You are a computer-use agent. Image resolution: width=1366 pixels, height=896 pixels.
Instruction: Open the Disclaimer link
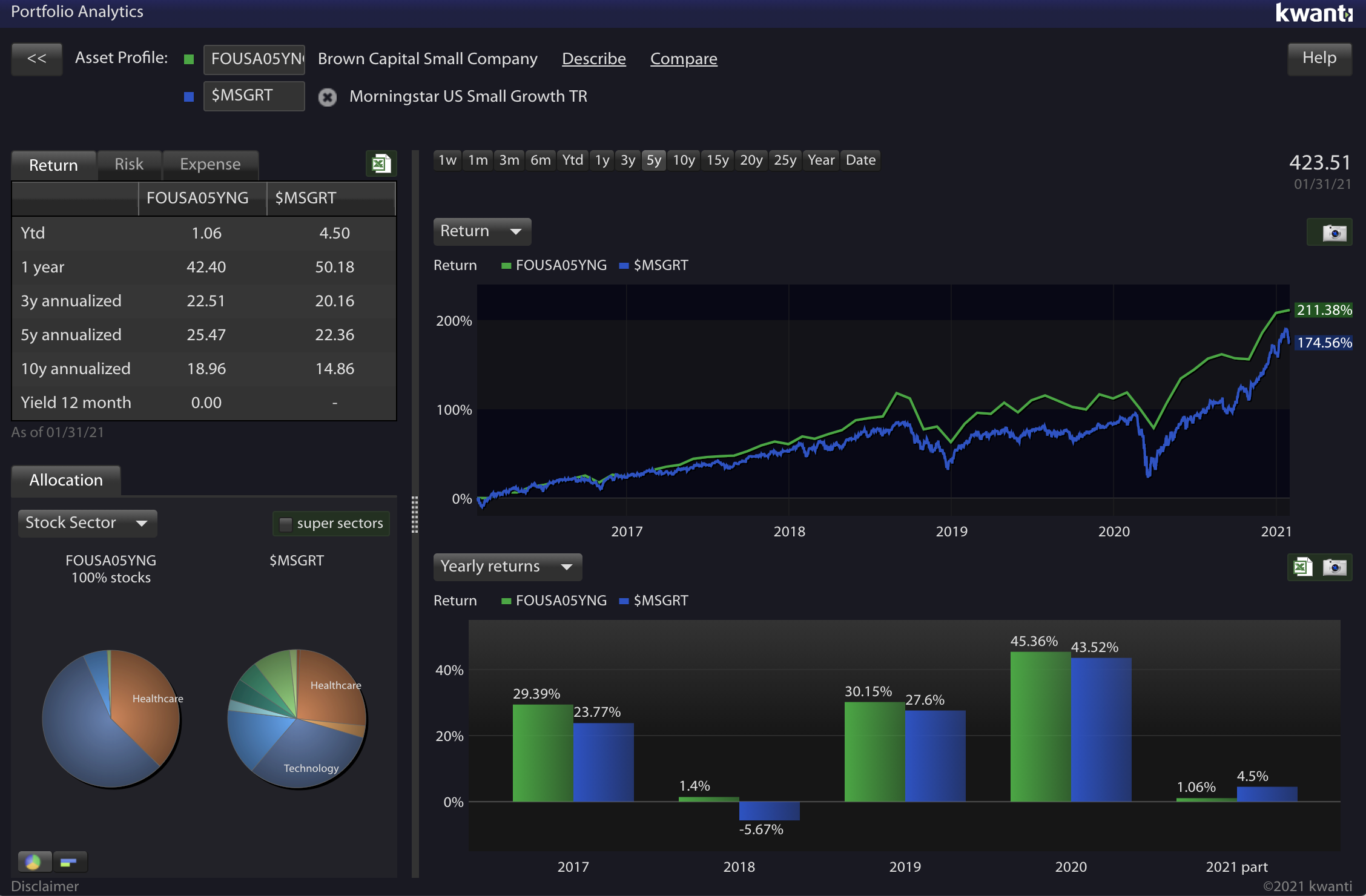coord(45,886)
